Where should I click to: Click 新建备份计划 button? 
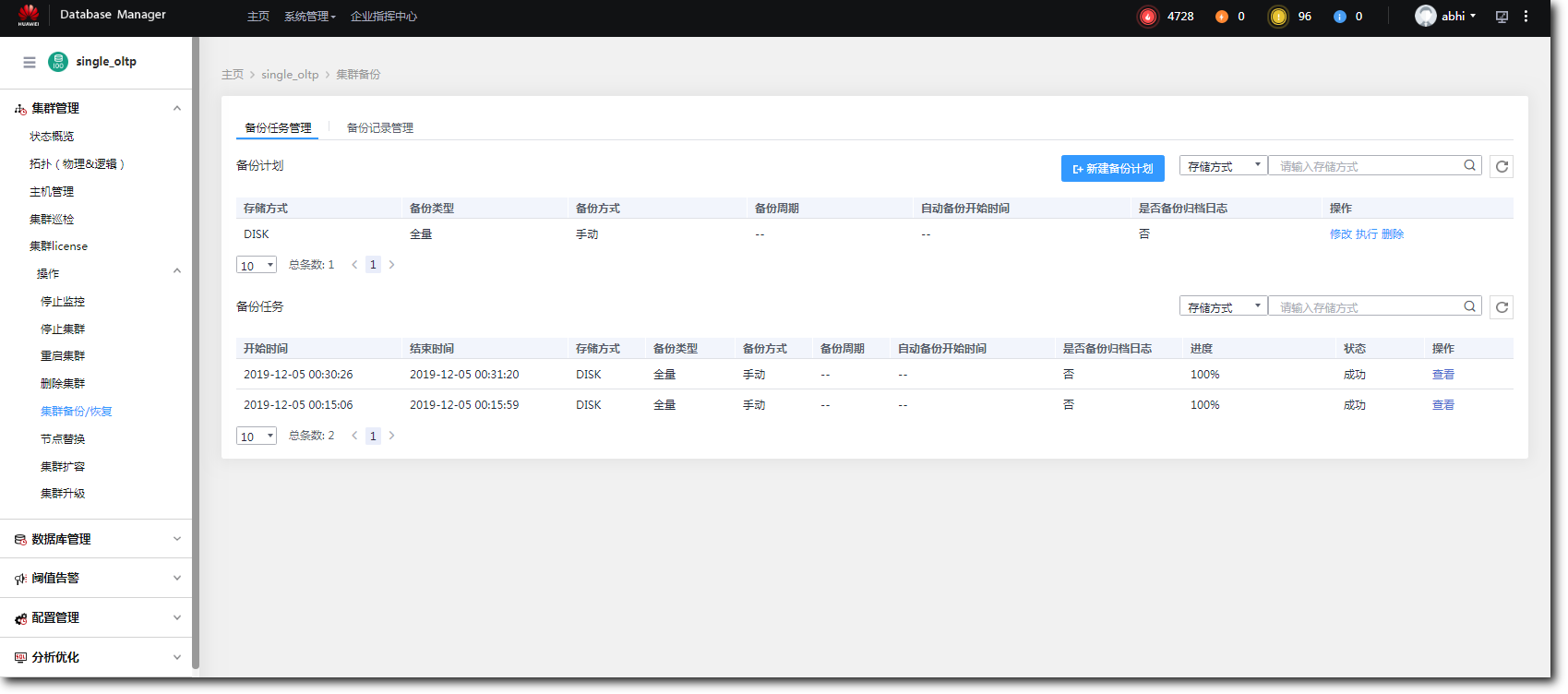pyautogui.click(x=1113, y=168)
